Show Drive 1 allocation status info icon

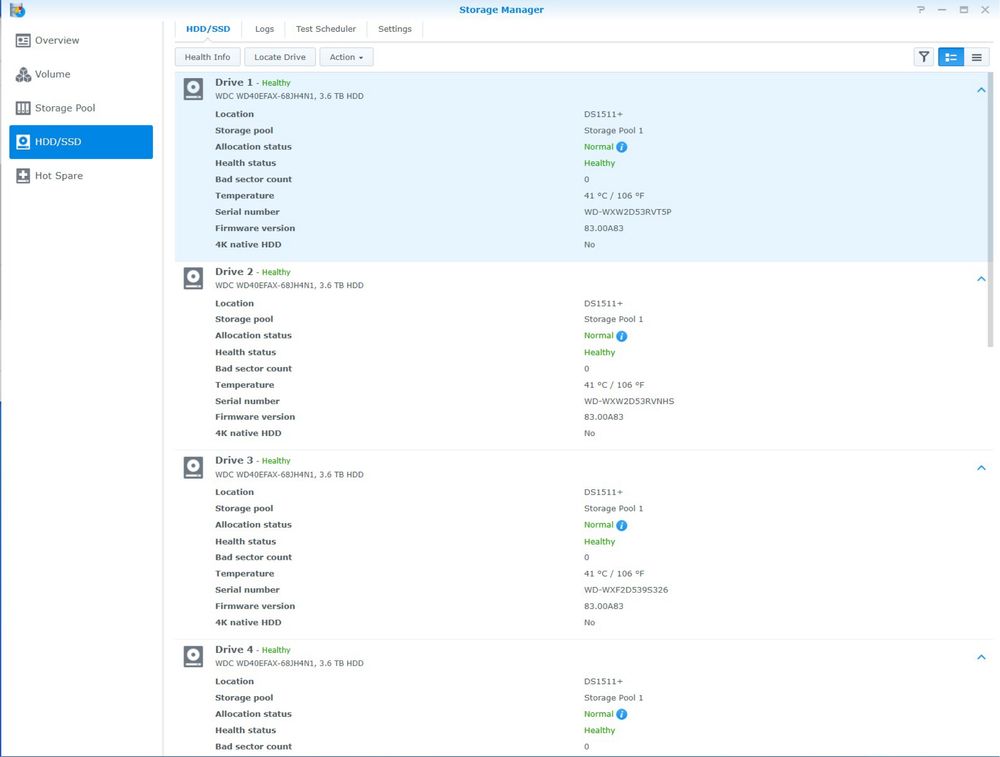tap(622, 147)
